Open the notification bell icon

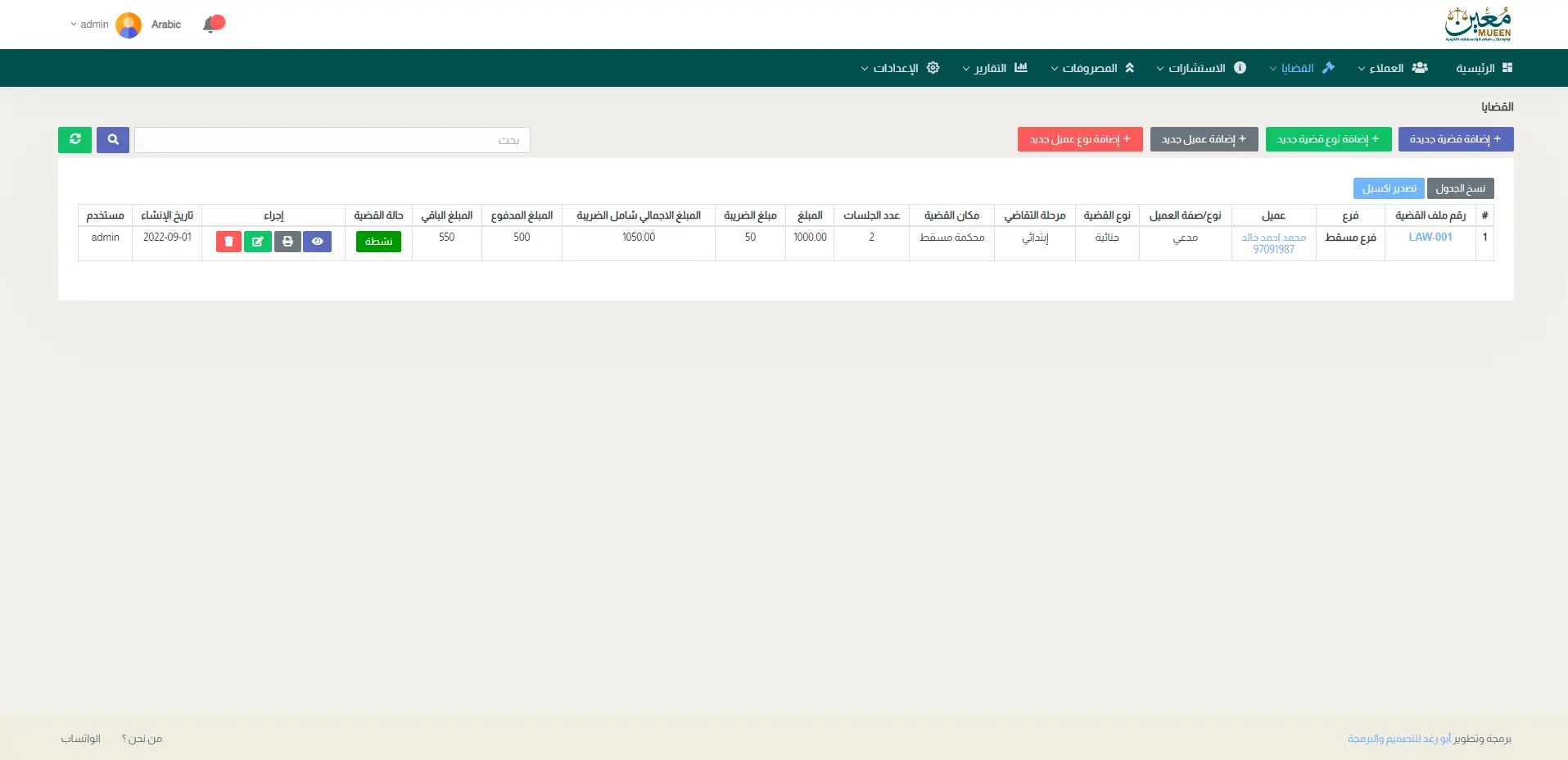213,24
